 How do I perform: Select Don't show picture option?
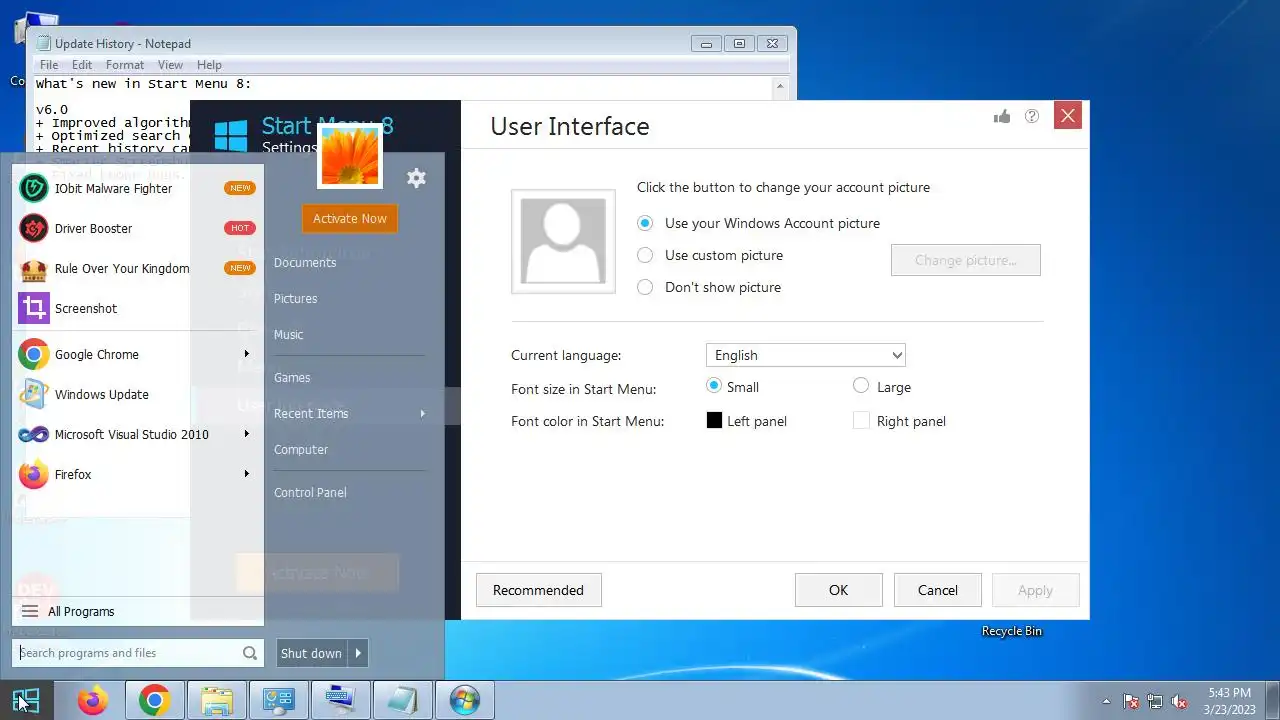click(x=645, y=287)
